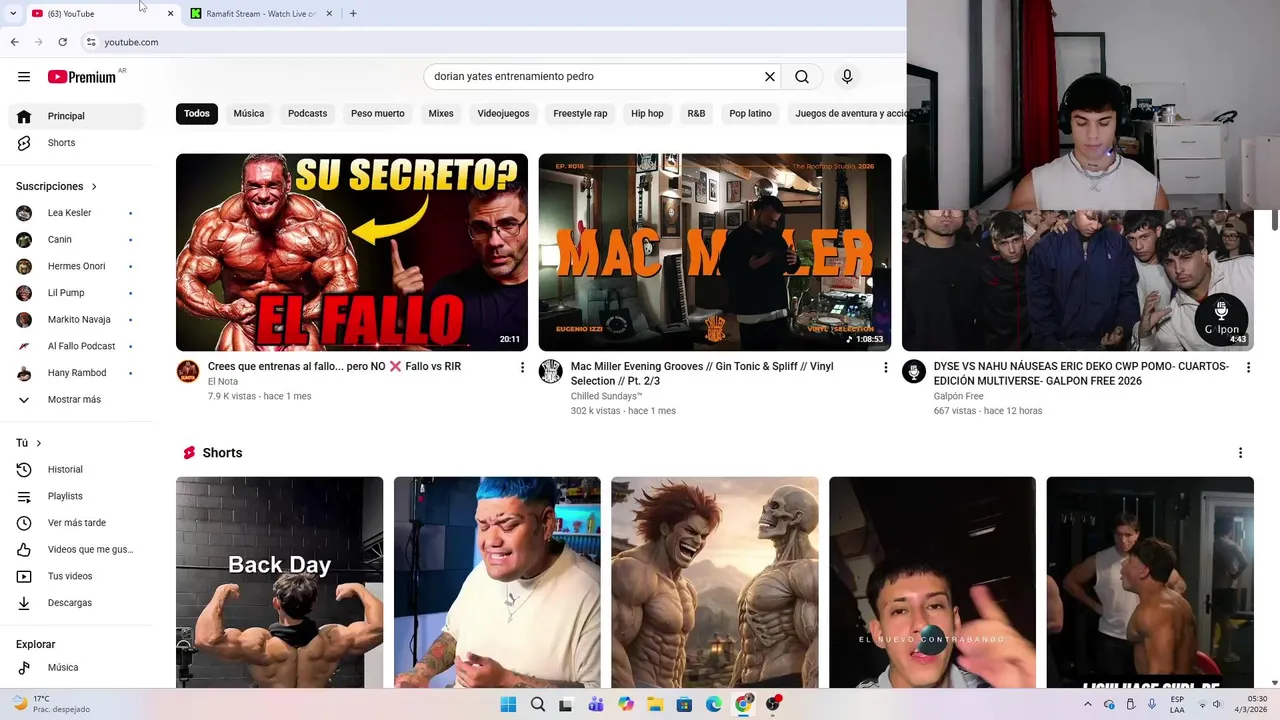Open liked videos list
Screen dimensions: 1280x720
tap(76, 550)
